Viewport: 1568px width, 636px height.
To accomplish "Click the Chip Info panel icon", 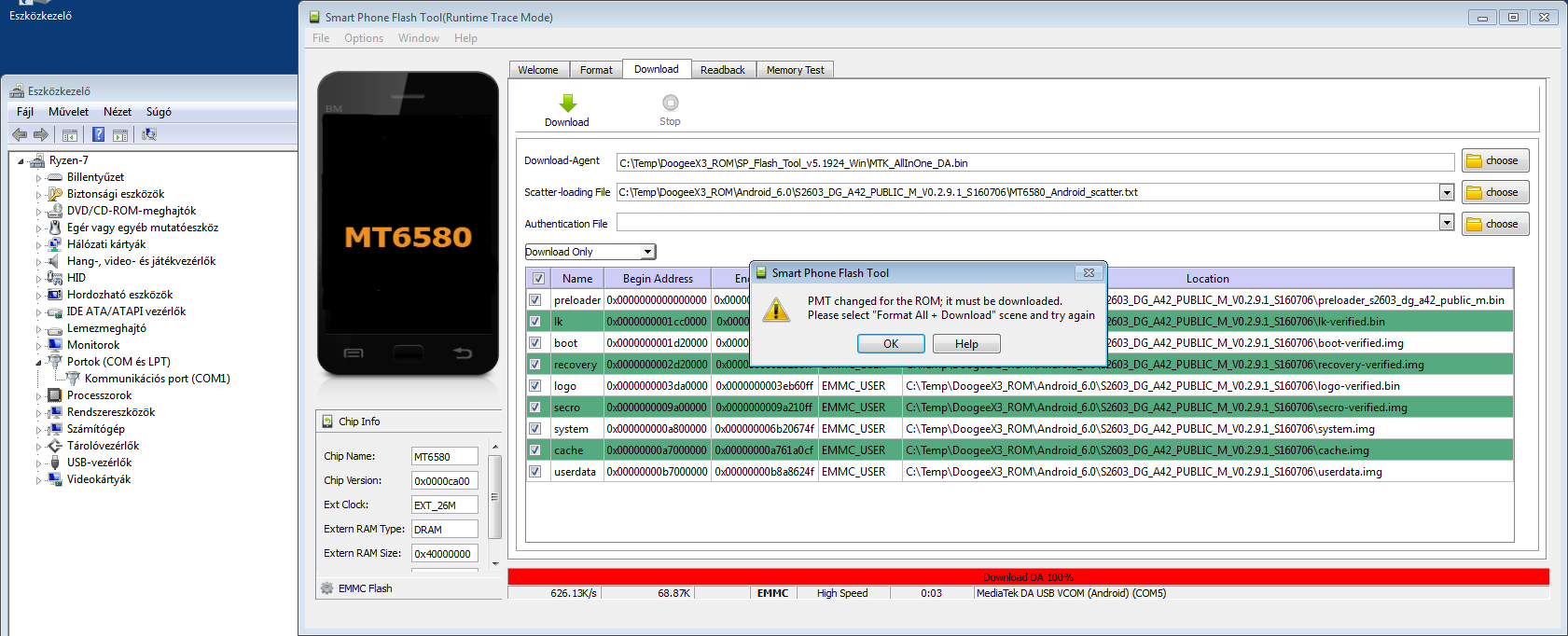I will (327, 422).
